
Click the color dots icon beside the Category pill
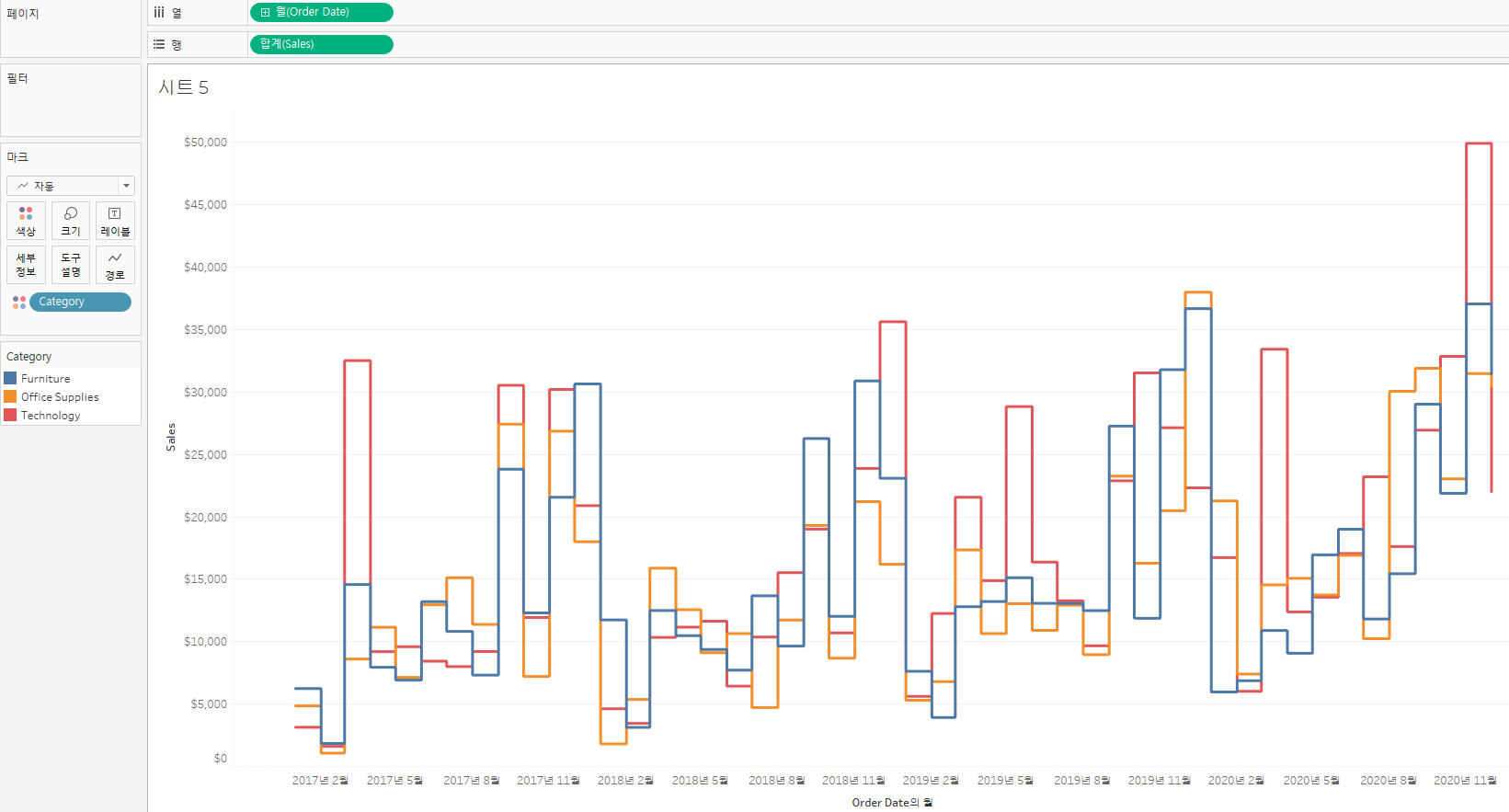click(19, 302)
